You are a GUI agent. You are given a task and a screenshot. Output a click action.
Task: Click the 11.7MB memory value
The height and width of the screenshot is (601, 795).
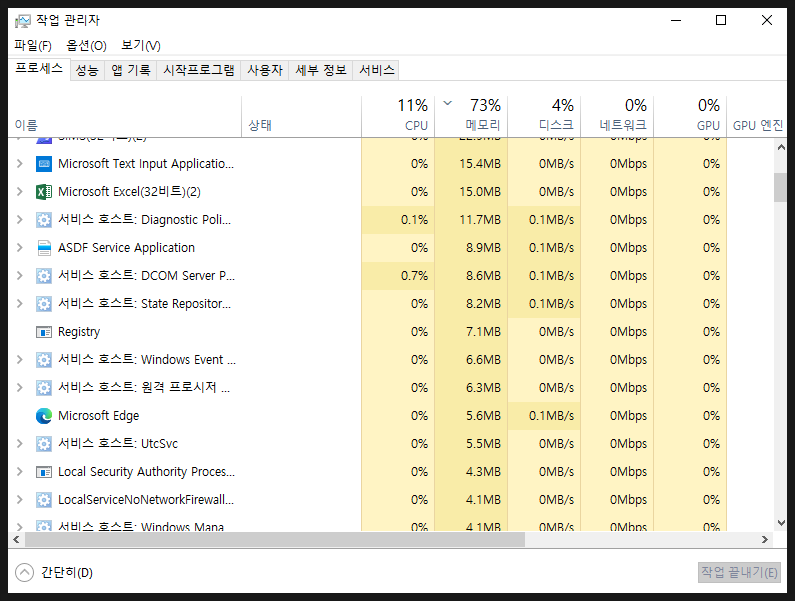[x=480, y=220]
